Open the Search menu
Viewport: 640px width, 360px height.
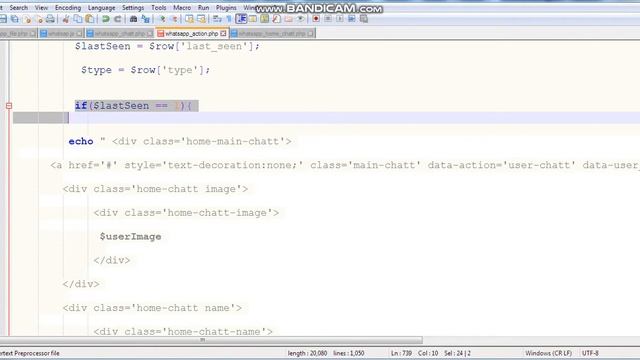19,7
